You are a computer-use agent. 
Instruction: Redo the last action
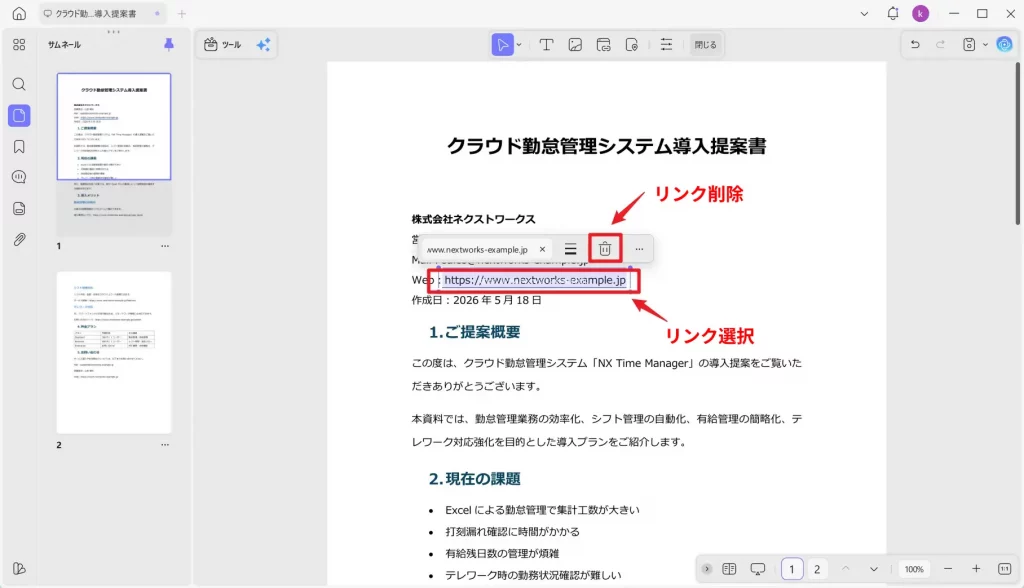click(940, 44)
